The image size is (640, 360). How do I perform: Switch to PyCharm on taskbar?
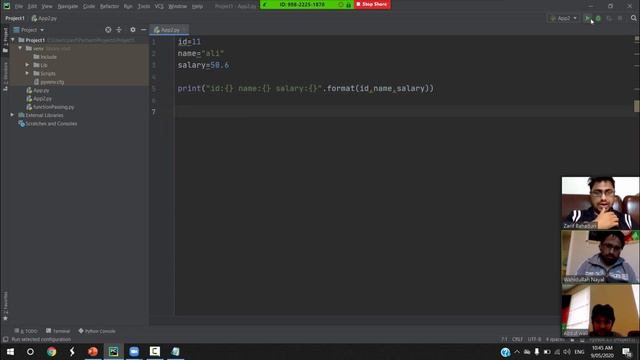(113, 351)
